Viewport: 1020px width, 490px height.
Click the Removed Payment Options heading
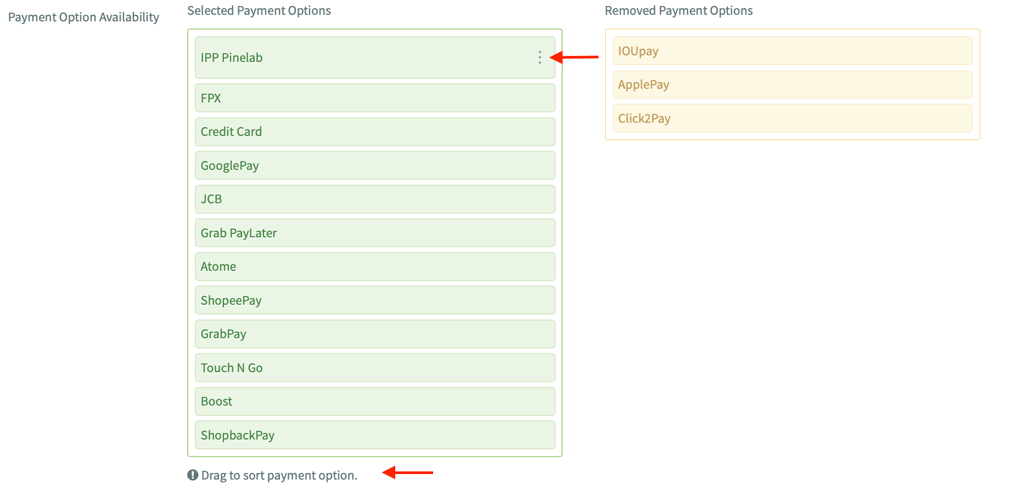click(x=679, y=11)
